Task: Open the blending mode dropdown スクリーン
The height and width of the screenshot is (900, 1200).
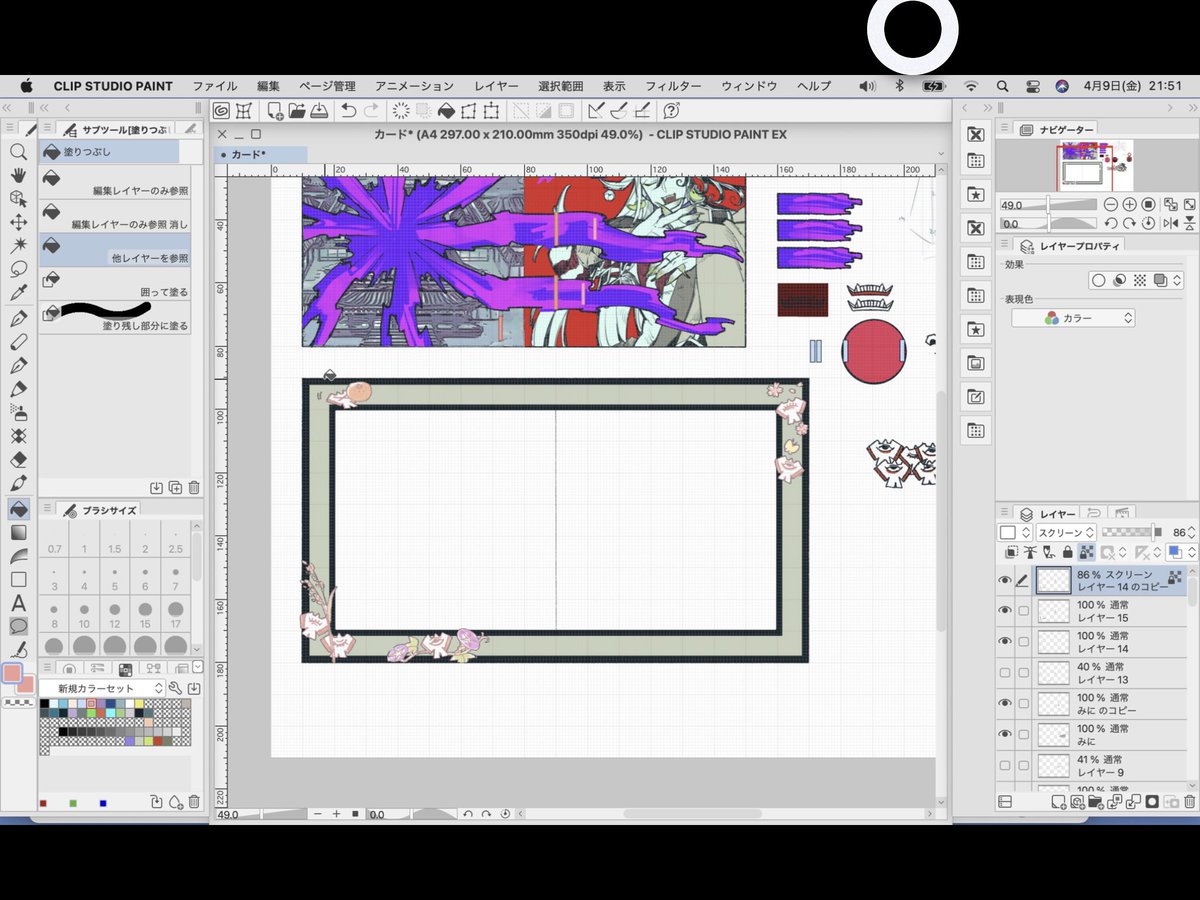Action: pos(1066,532)
